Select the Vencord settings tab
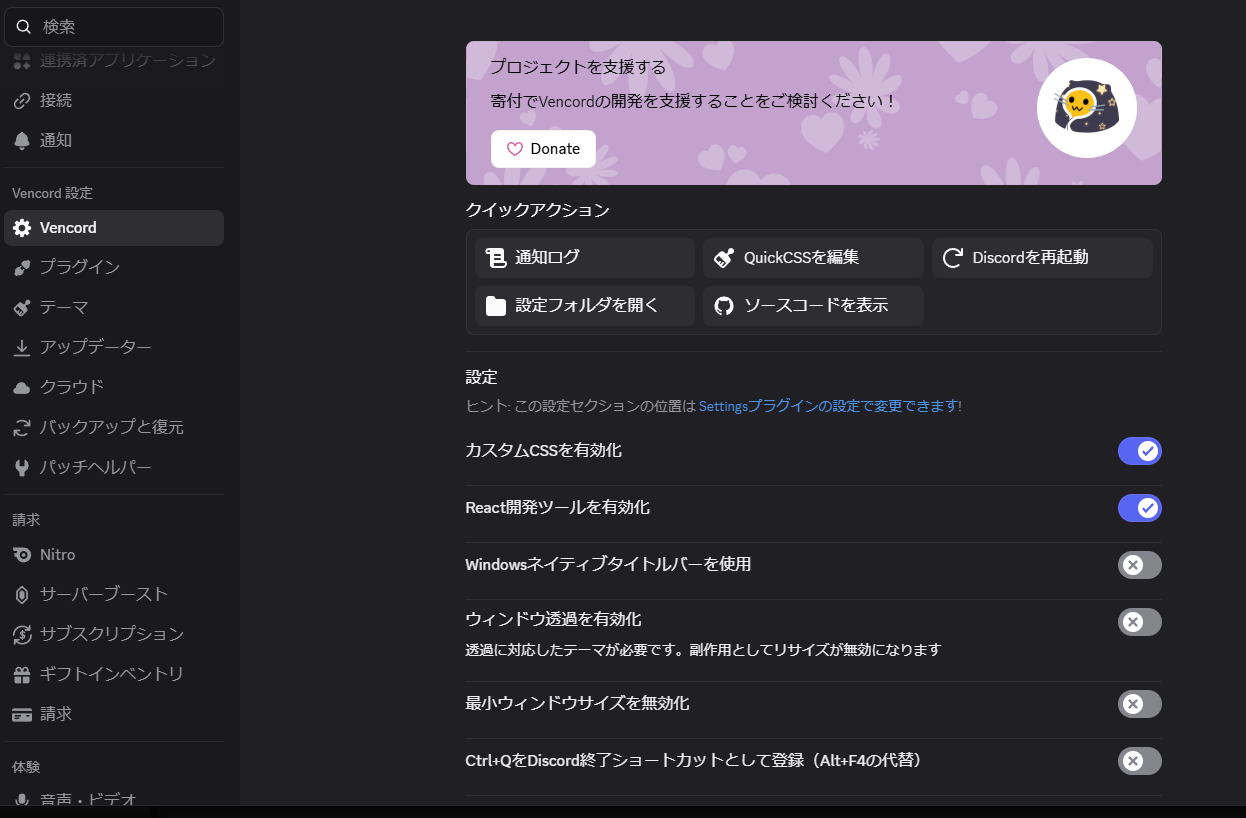 [114, 228]
